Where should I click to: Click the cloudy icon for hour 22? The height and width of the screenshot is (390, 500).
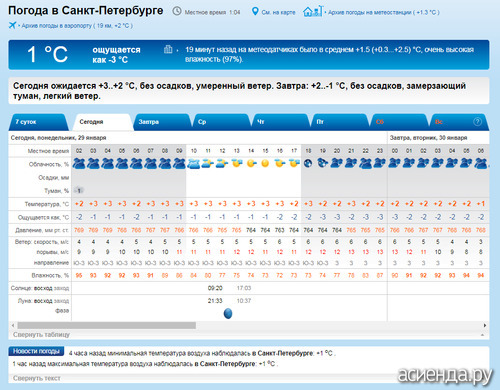coord(366,163)
